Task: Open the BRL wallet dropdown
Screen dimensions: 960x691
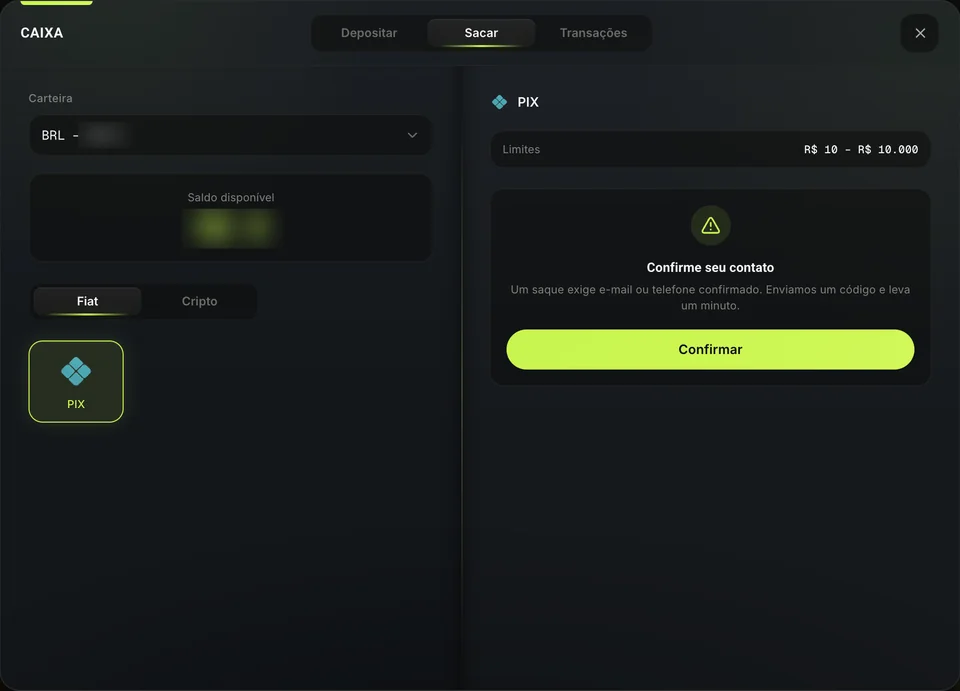Action: pyautogui.click(x=230, y=135)
